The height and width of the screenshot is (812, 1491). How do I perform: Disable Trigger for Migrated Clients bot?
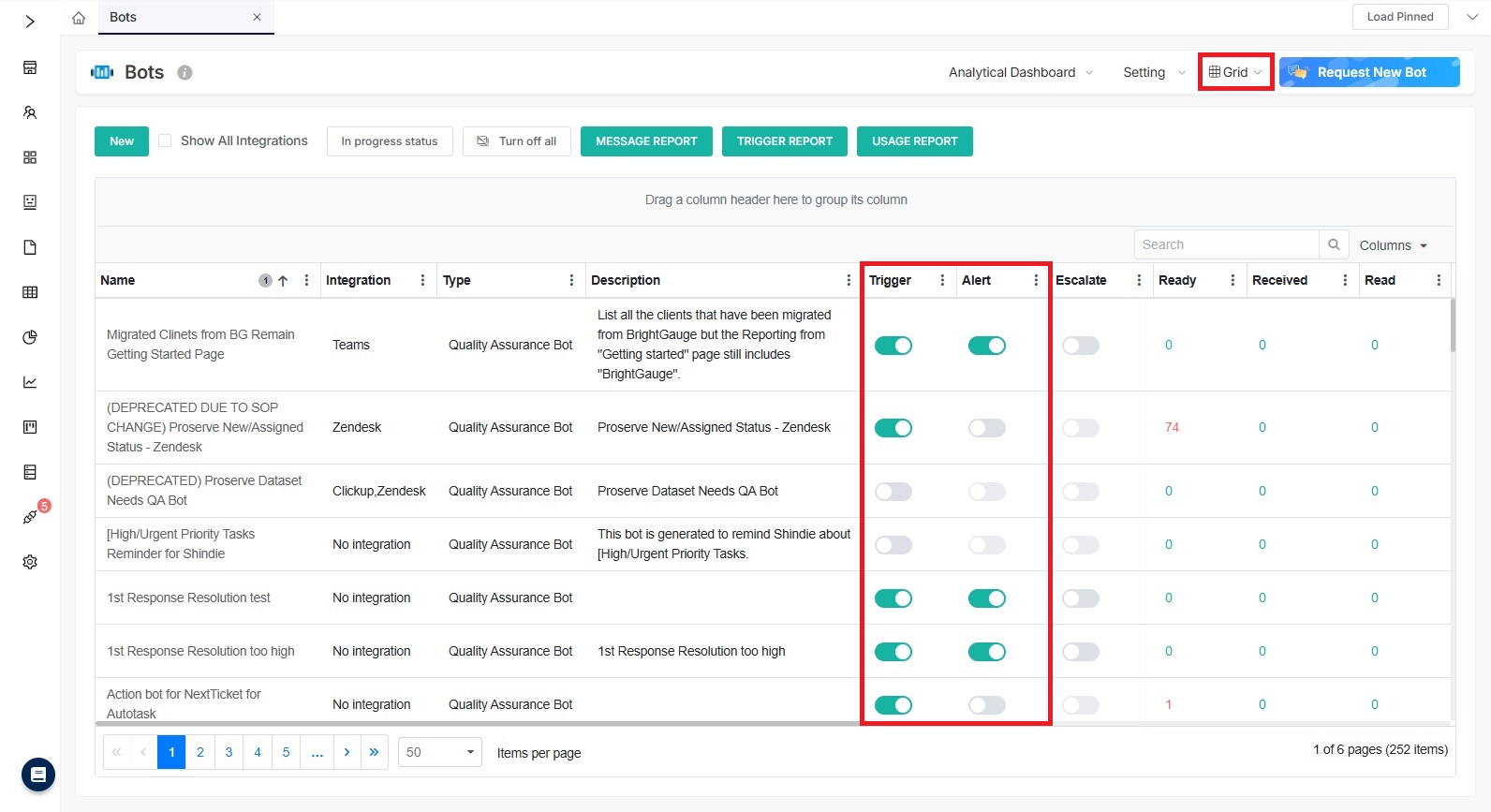coord(893,346)
